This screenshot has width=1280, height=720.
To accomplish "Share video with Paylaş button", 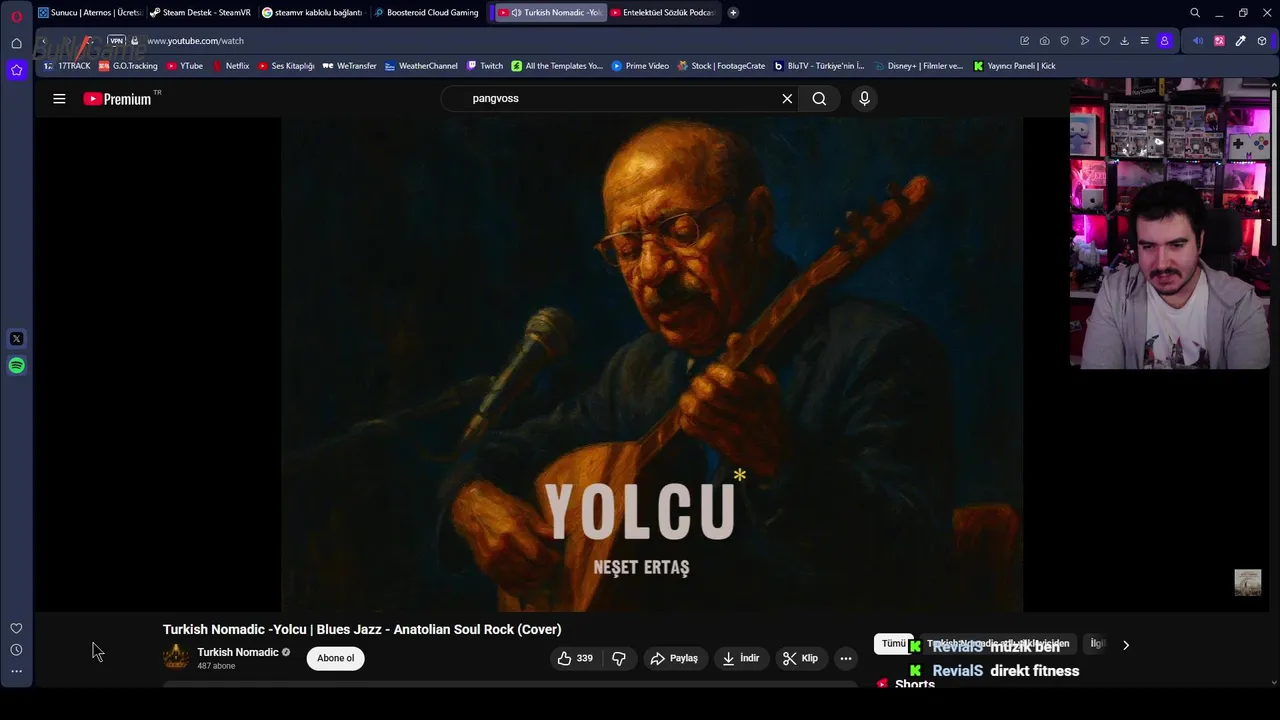I will pos(674,658).
